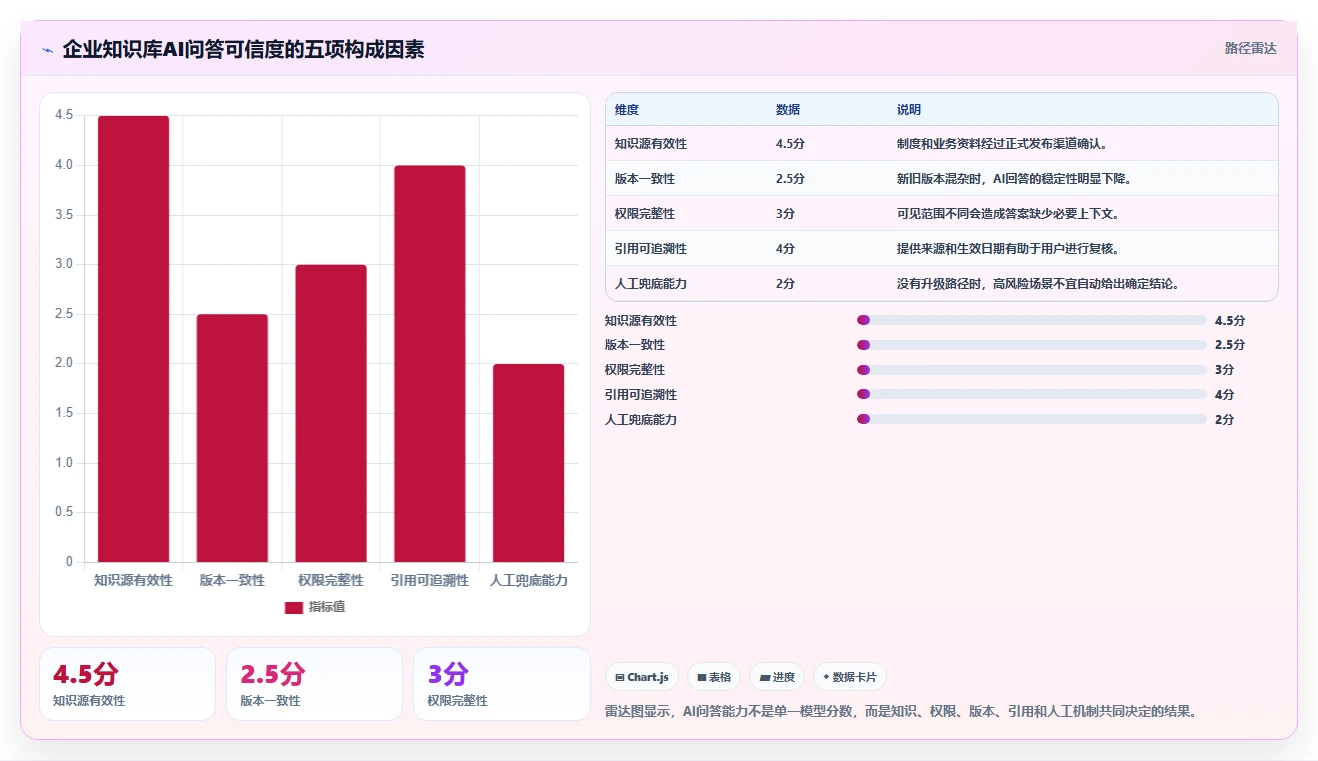The image size is (1318, 761).
Task: Click the 权限完整性 bar in the chart
Action: [331, 413]
